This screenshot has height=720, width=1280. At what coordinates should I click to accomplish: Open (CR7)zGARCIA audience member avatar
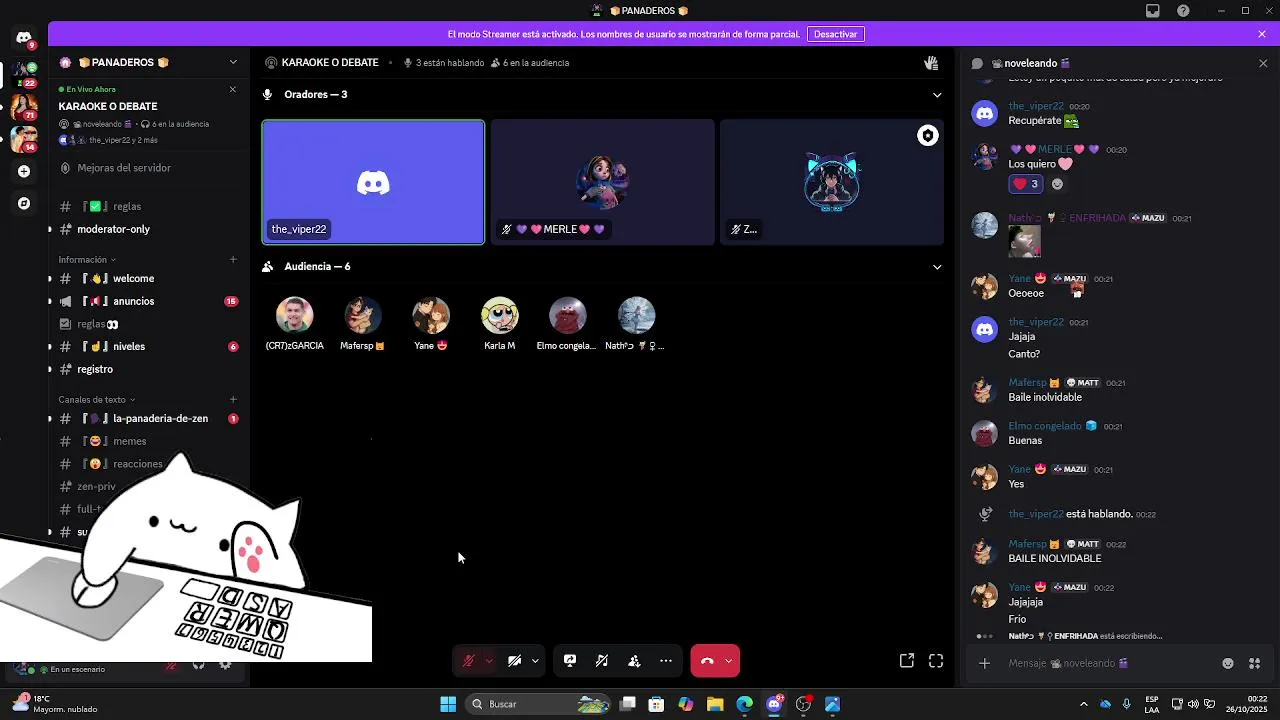[294, 315]
